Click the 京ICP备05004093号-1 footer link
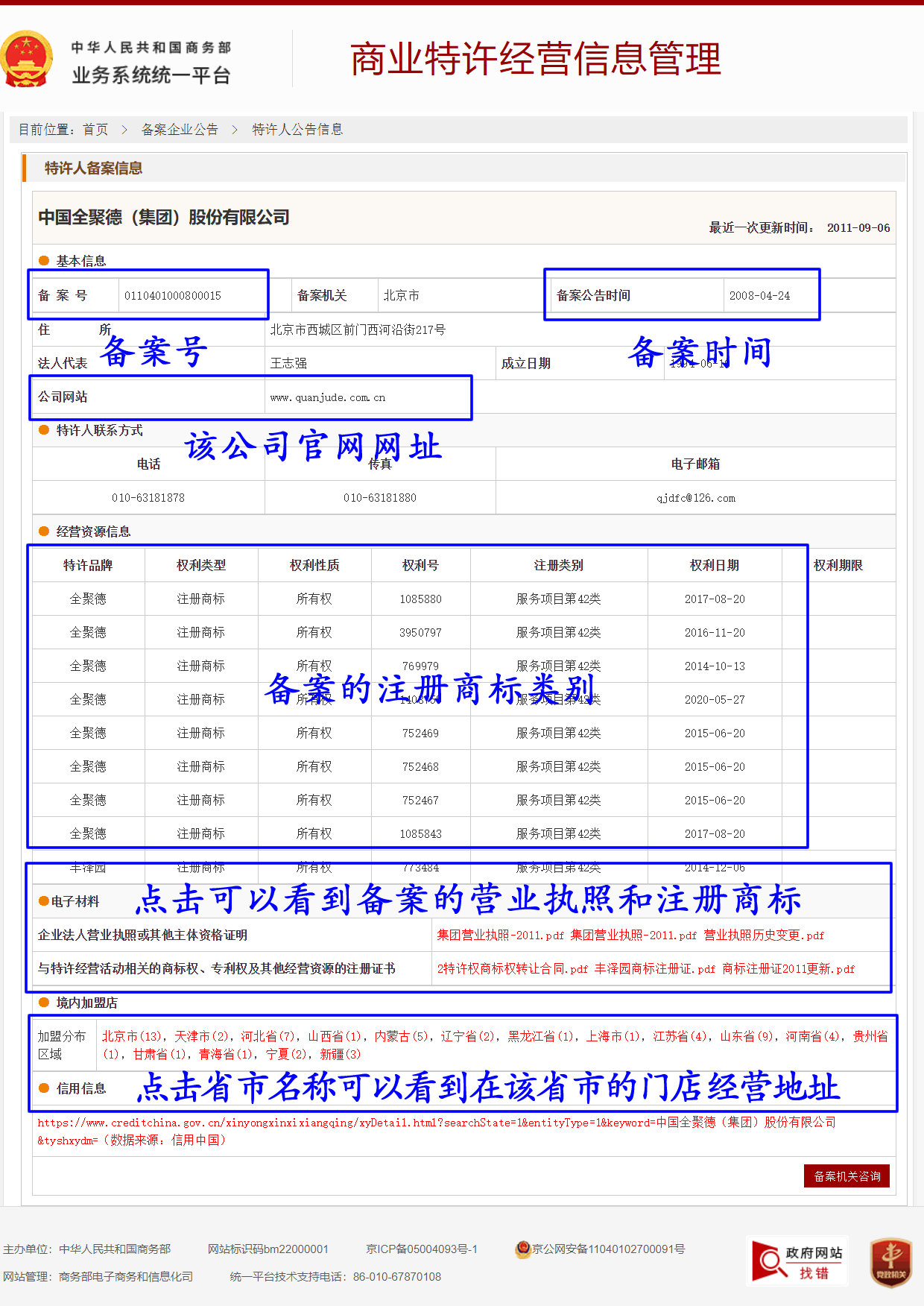Screen dimensions: 924x1306 click(422, 1249)
